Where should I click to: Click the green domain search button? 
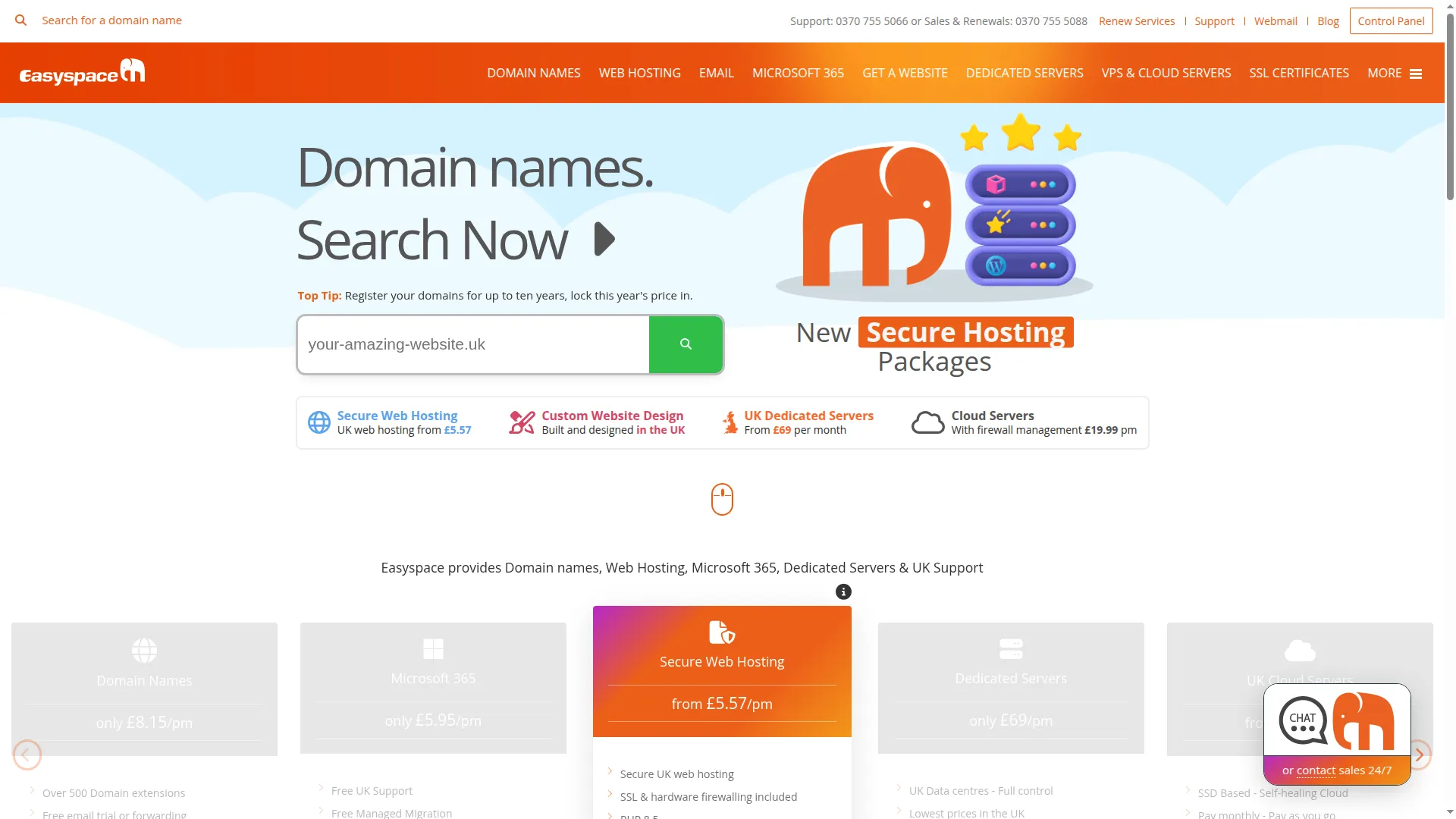click(686, 344)
